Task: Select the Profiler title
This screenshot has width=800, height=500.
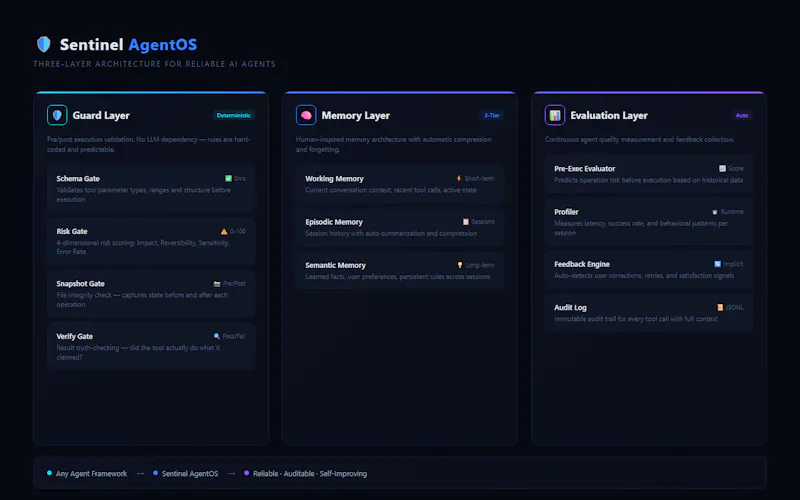Action: pyautogui.click(x=566, y=212)
